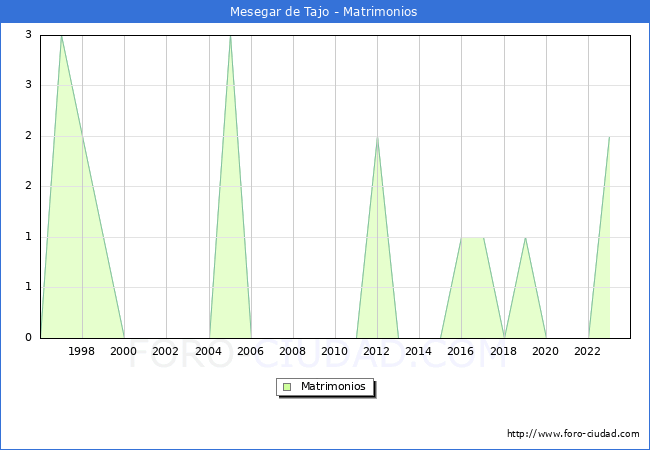Click the green Matrimonios legend swatch
Screen dimensions: 650x450
287,387
